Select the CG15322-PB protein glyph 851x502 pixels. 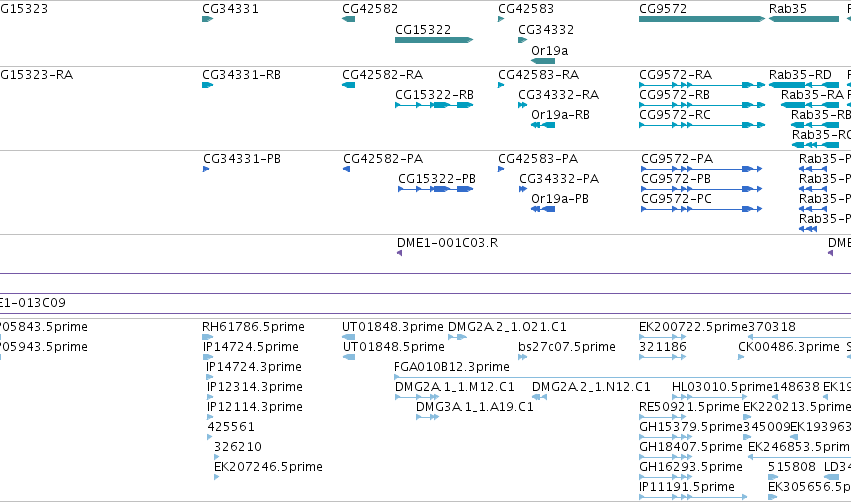(436, 189)
